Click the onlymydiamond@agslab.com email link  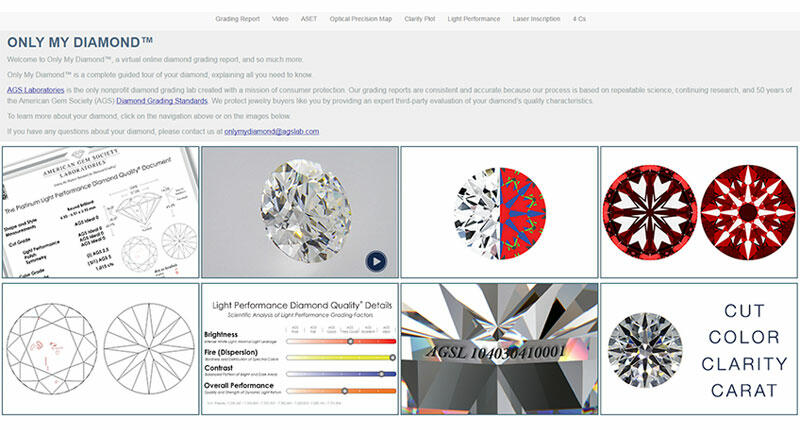[x=271, y=131]
